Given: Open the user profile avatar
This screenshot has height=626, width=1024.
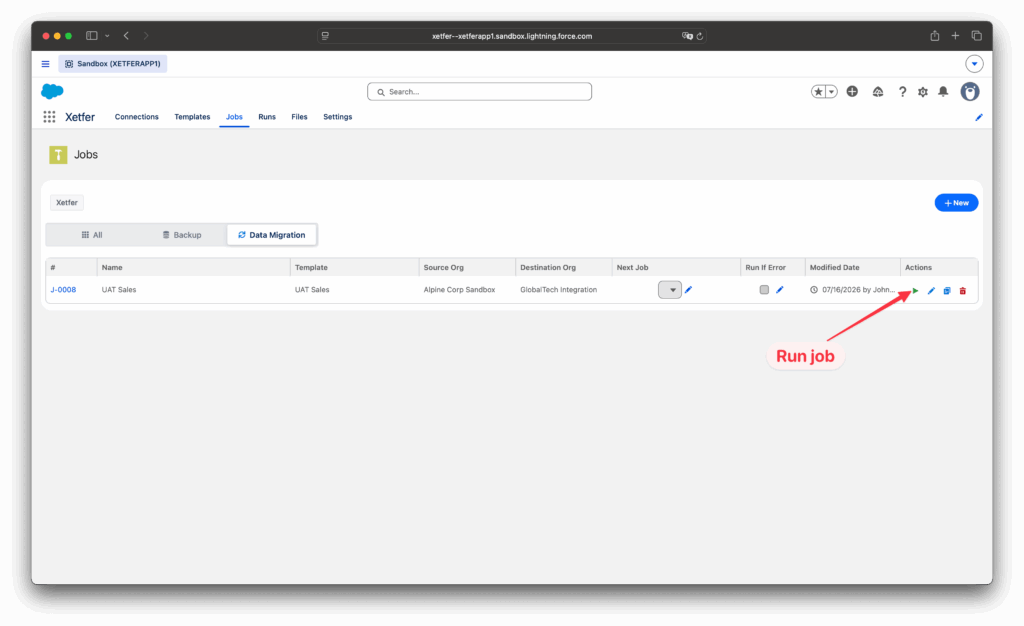Looking at the screenshot, I should click(x=970, y=92).
